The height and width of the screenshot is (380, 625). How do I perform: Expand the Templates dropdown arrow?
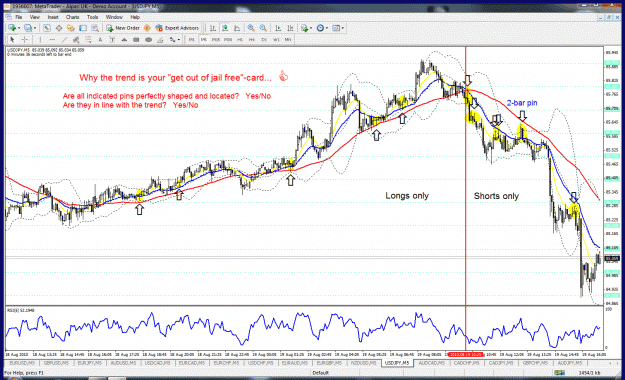tap(343, 28)
